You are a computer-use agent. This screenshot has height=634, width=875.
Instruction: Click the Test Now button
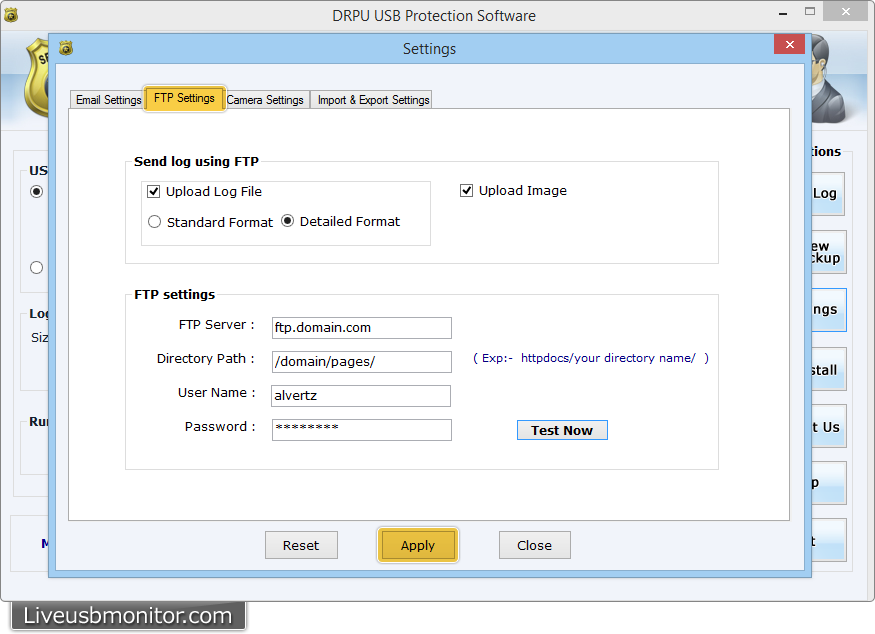coord(562,430)
